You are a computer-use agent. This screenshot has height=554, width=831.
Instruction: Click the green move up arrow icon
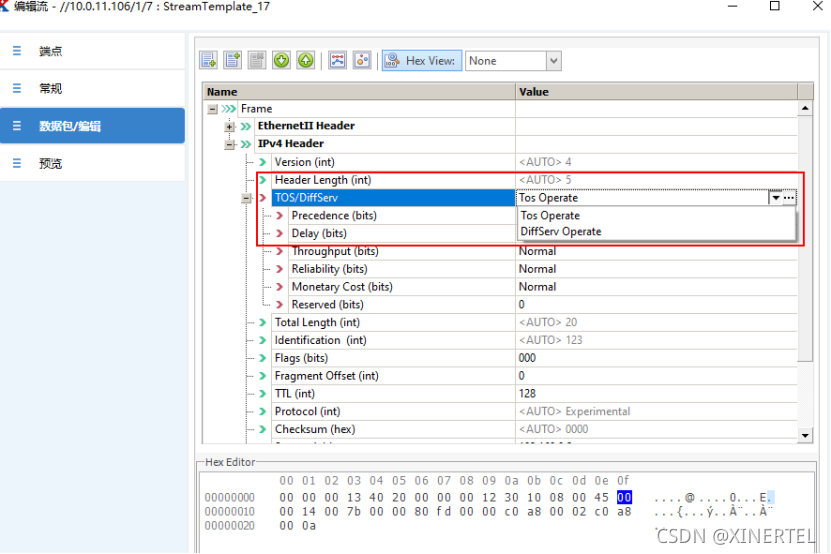(x=306, y=60)
